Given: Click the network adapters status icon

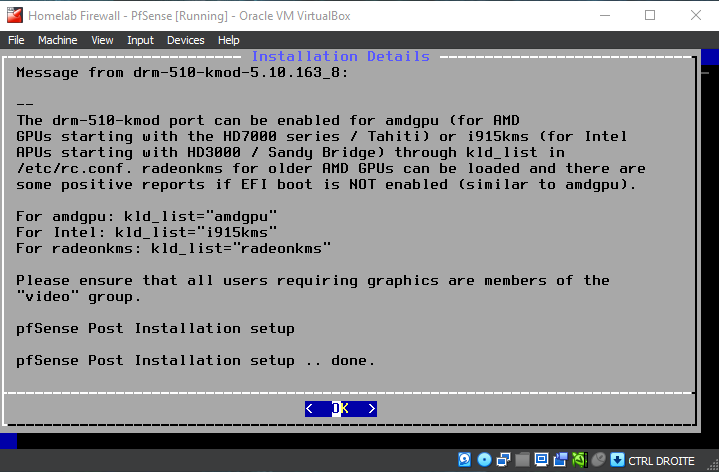Looking at the screenshot, I should (x=503, y=459).
